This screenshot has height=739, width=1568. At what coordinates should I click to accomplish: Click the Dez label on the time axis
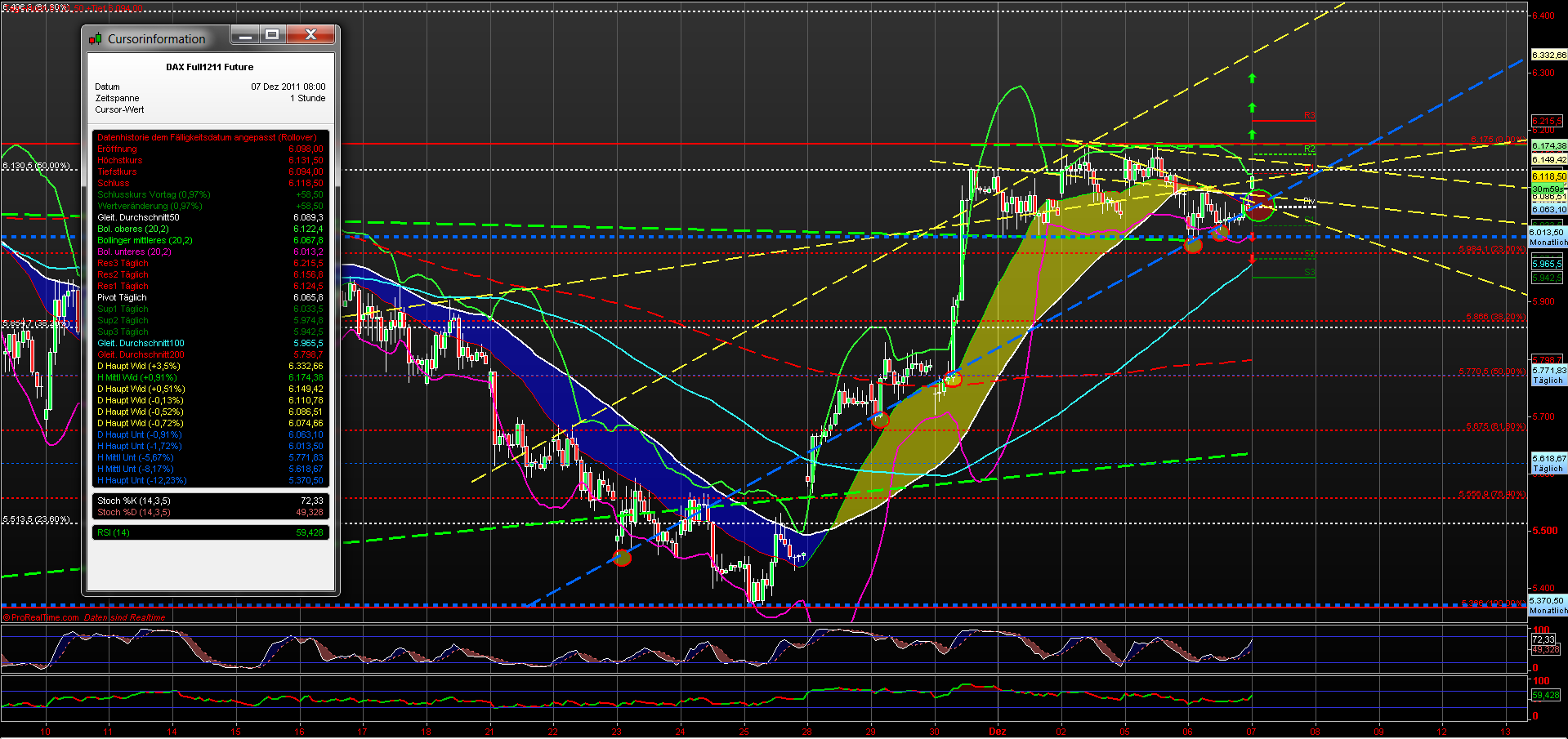click(x=997, y=732)
